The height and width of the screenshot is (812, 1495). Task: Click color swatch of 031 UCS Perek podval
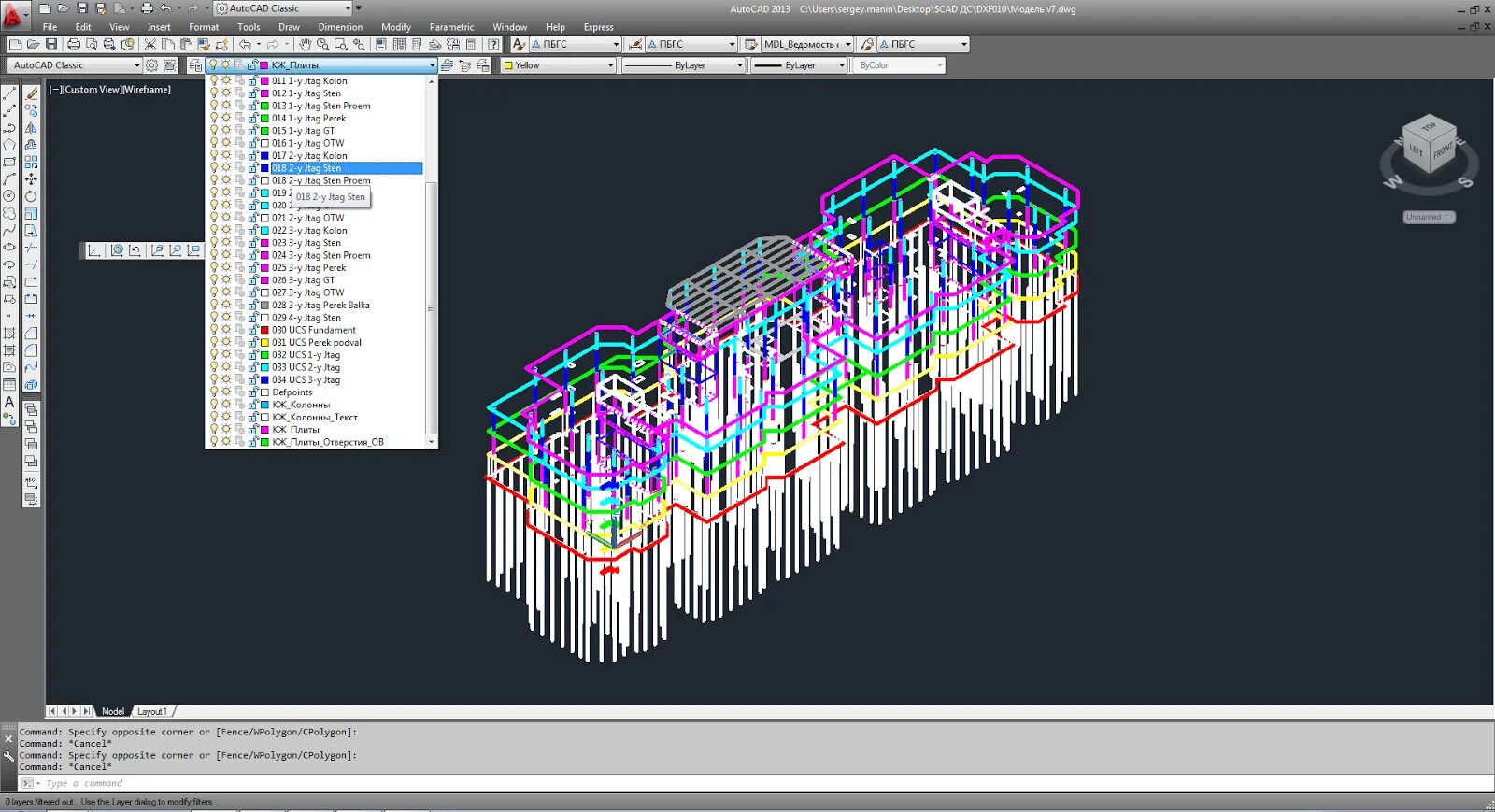coord(264,343)
